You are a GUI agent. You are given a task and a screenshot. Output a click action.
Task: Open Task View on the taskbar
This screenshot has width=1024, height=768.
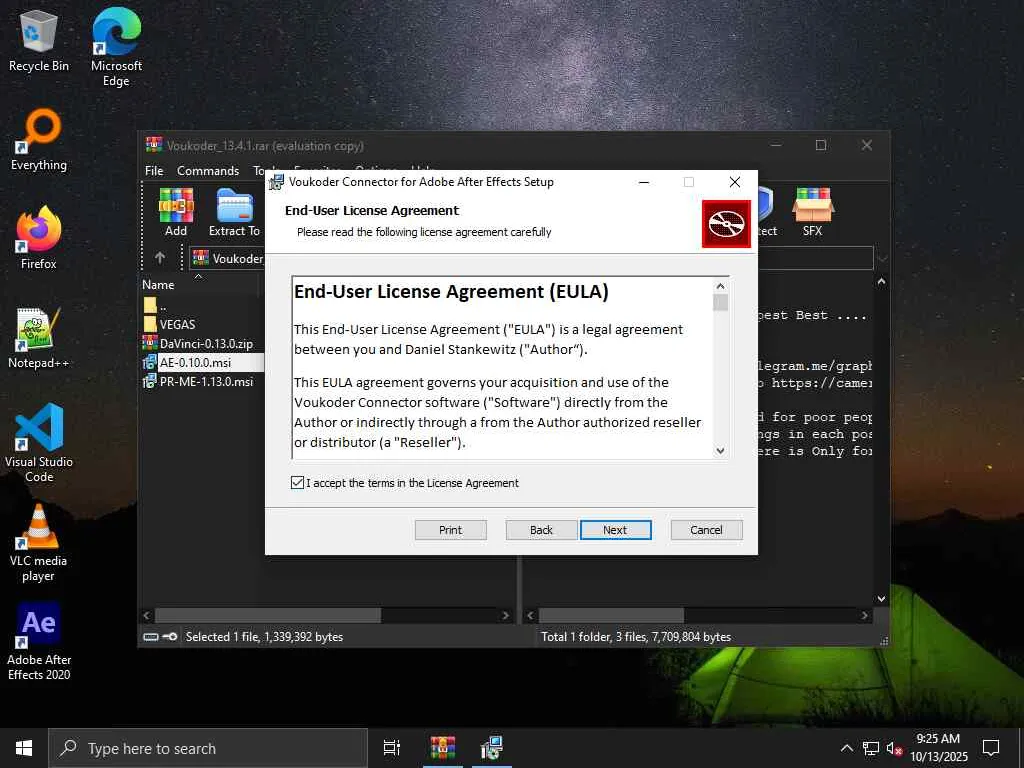[x=392, y=748]
